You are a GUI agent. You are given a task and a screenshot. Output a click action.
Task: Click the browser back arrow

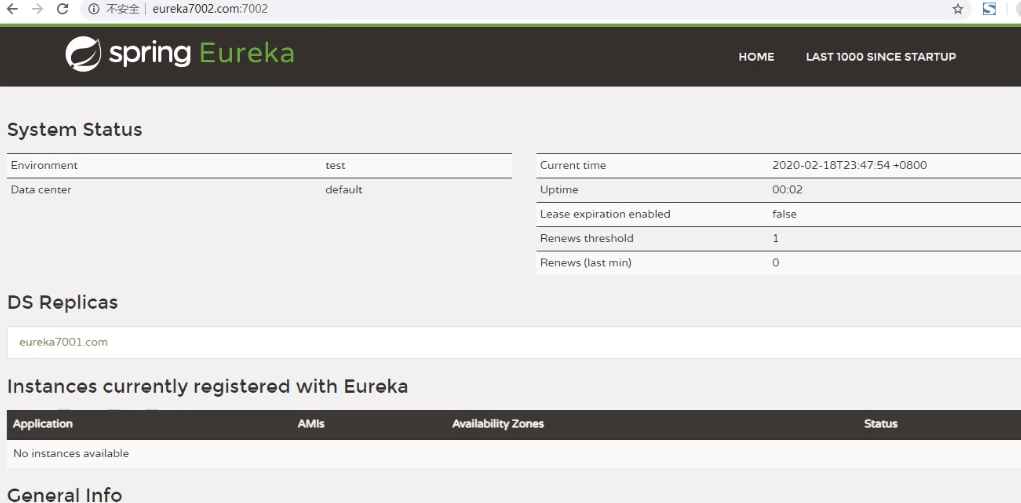pyautogui.click(x=12, y=9)
